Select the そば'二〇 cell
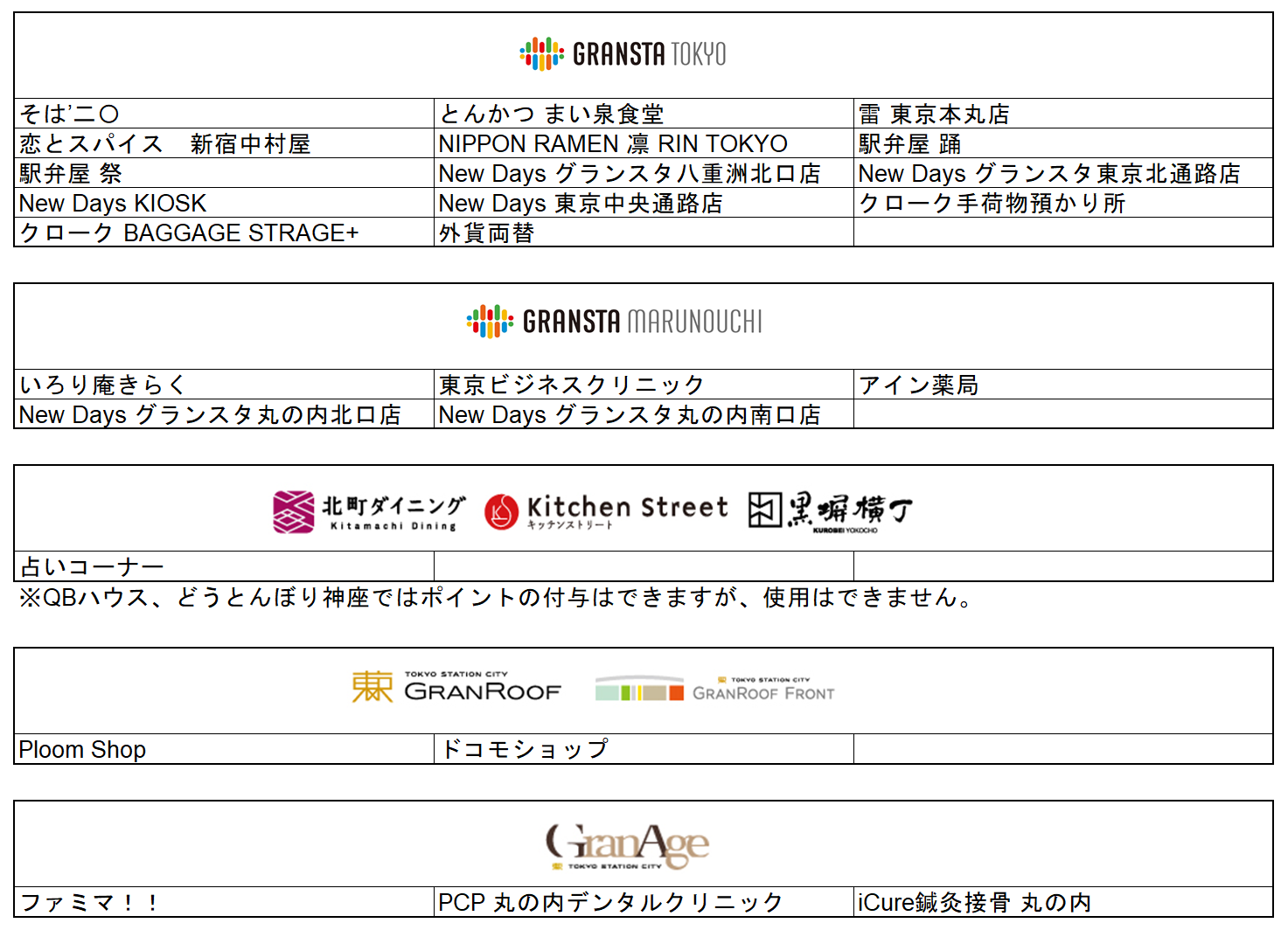 coord(224,114)
